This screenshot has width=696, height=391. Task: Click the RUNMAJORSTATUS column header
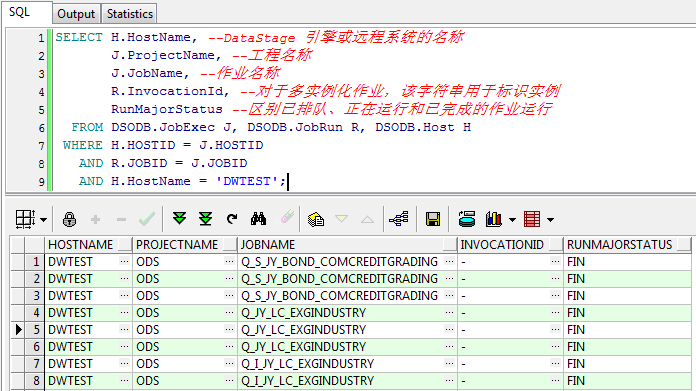click(x=628, y=245)
